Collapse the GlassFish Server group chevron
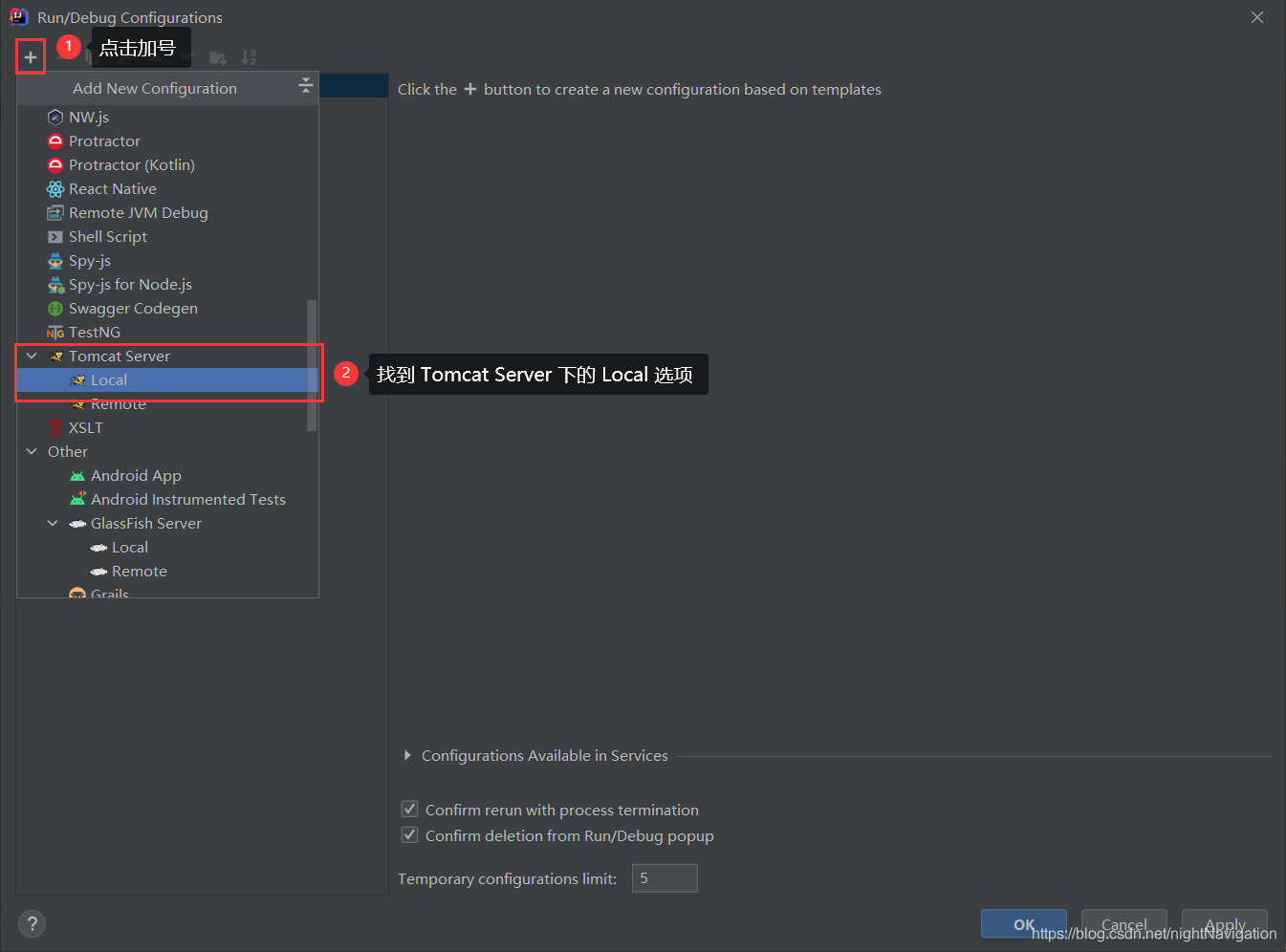The image size is (1286, 952). click(x=53, y=523)
